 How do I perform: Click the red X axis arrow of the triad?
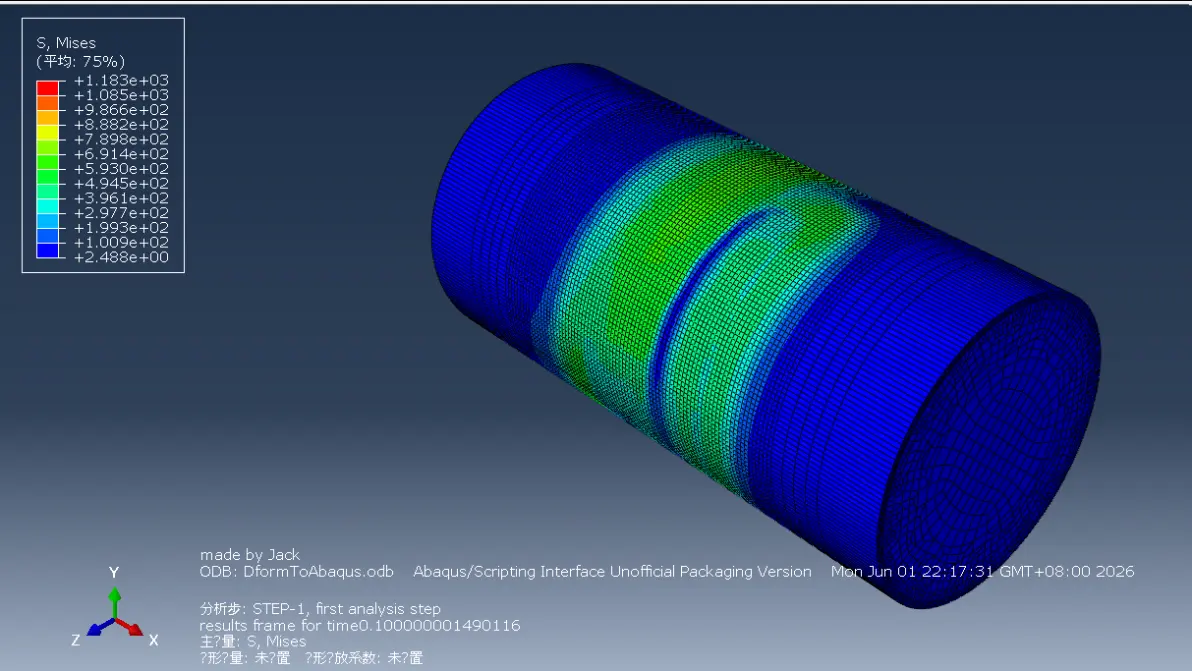[x=129, y=627]
